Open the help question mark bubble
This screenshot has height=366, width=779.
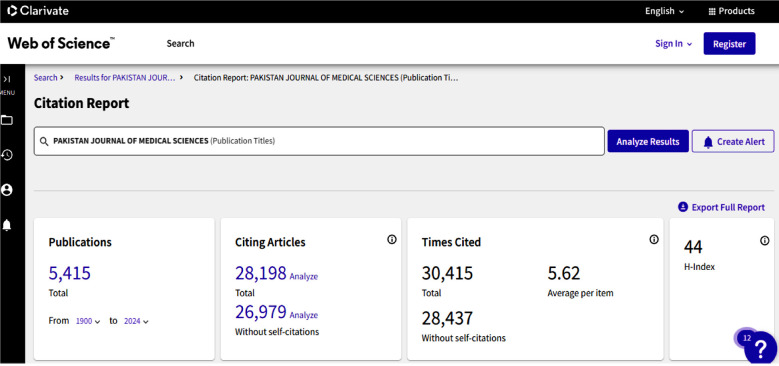coord(760,348)
